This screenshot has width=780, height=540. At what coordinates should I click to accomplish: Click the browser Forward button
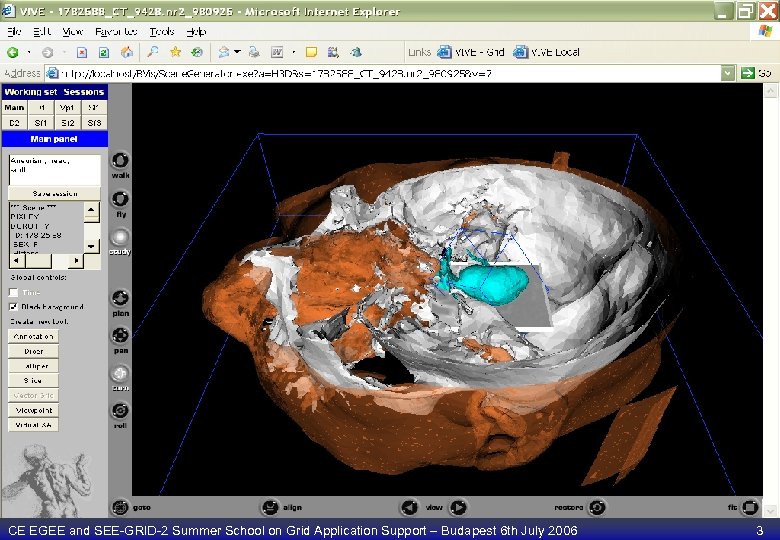point(48,52)
